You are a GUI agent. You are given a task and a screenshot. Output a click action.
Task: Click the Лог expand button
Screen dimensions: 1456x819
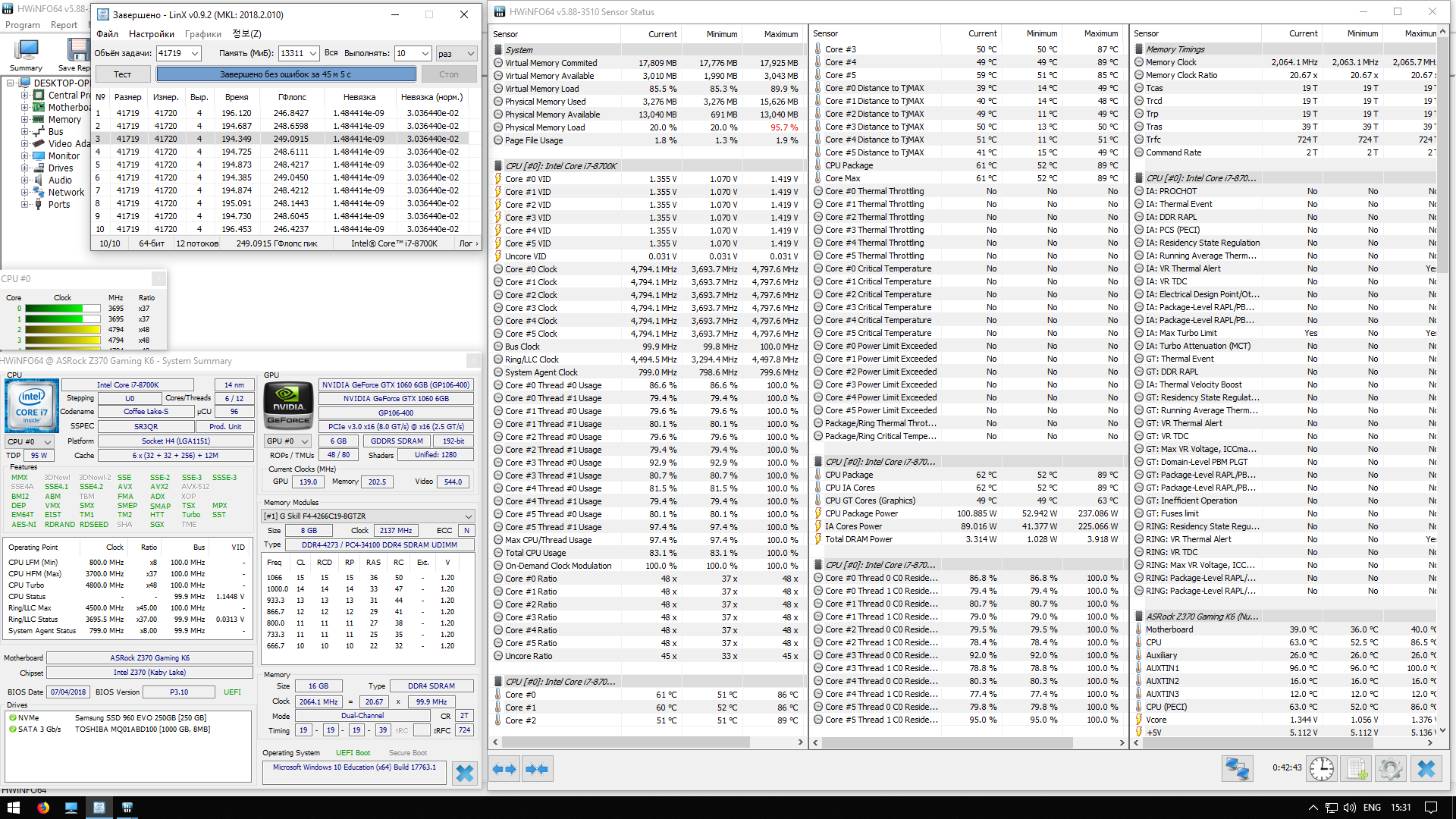[469, 243]
